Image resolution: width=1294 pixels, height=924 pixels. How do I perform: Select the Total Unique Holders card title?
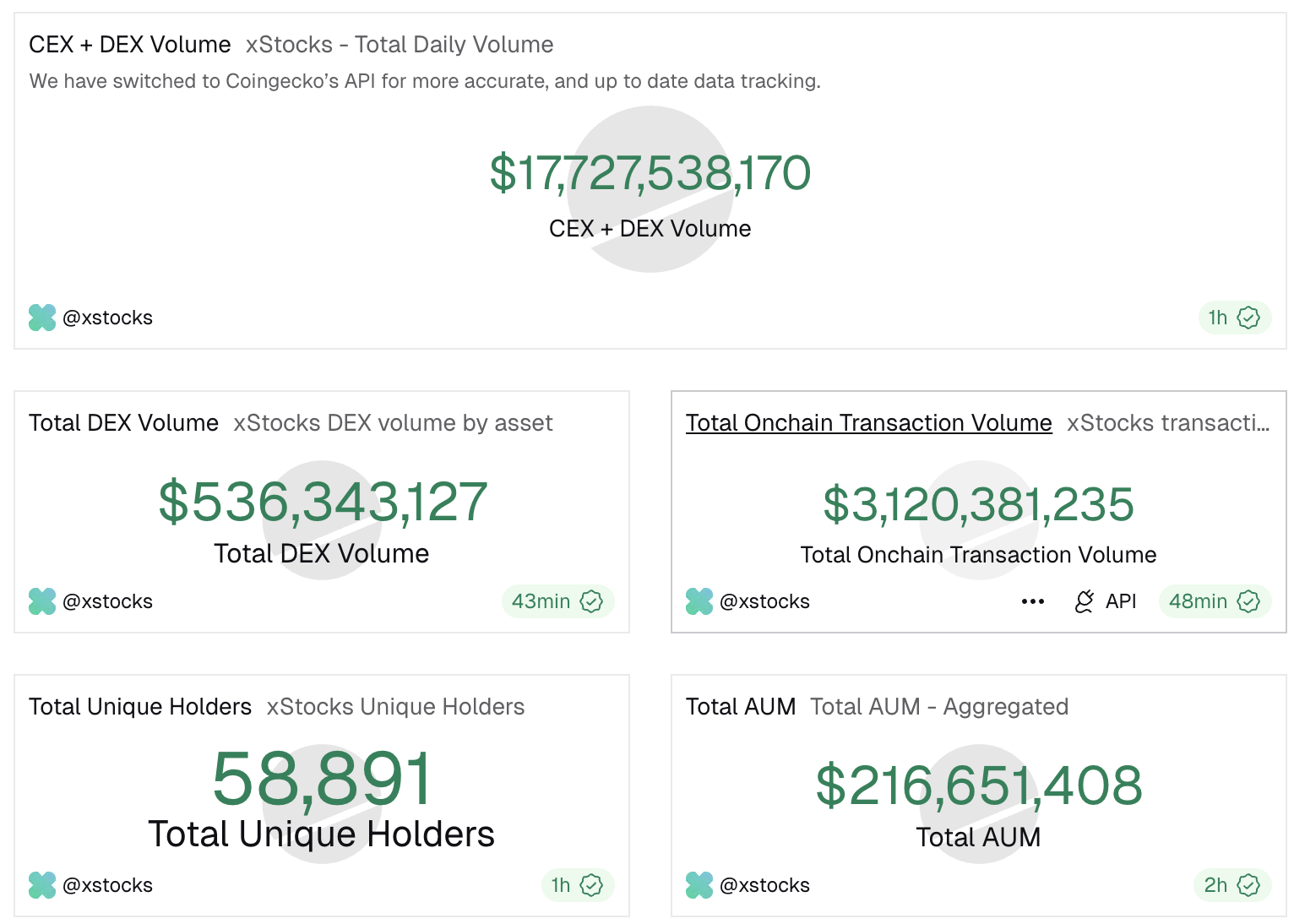point(140,706)
